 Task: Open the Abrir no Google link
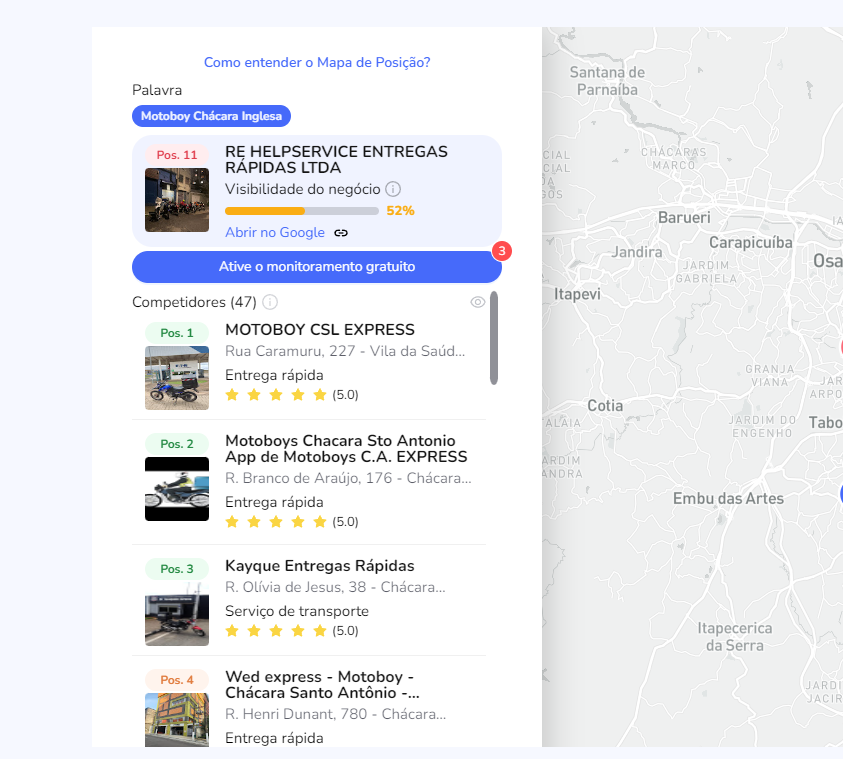point(275,233)
